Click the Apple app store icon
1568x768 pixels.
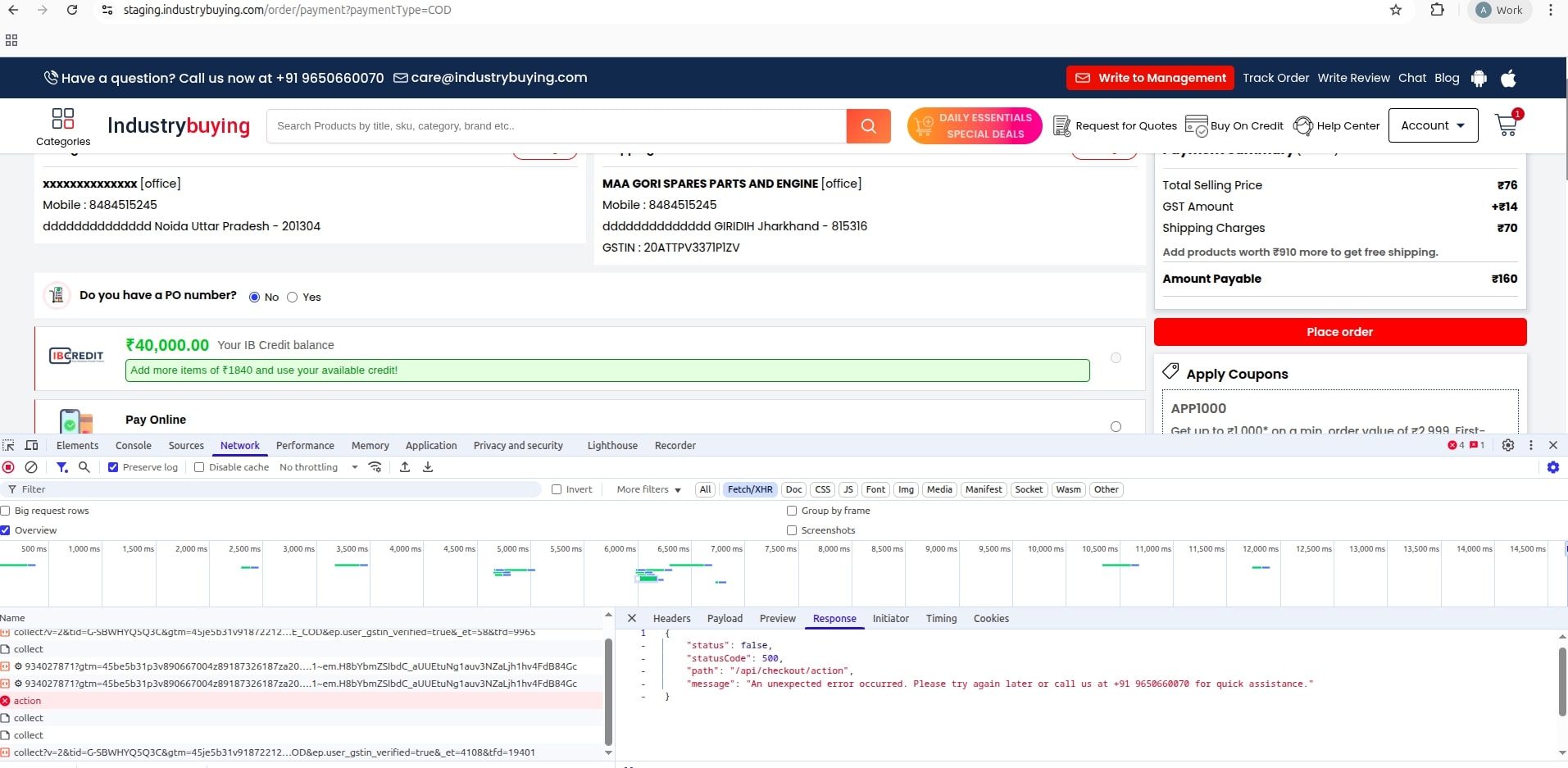pyautogui.click(x=1508, y=79)
